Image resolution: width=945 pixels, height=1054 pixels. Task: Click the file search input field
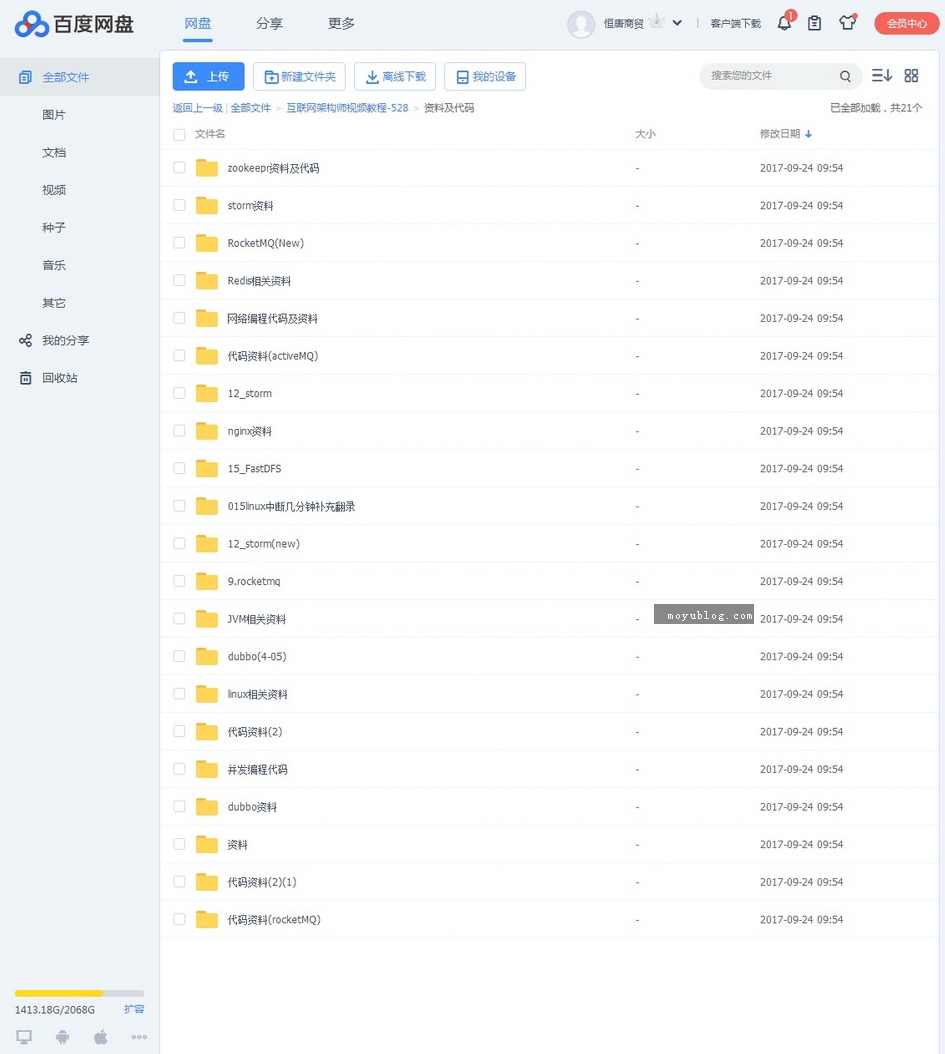(770, 75)
